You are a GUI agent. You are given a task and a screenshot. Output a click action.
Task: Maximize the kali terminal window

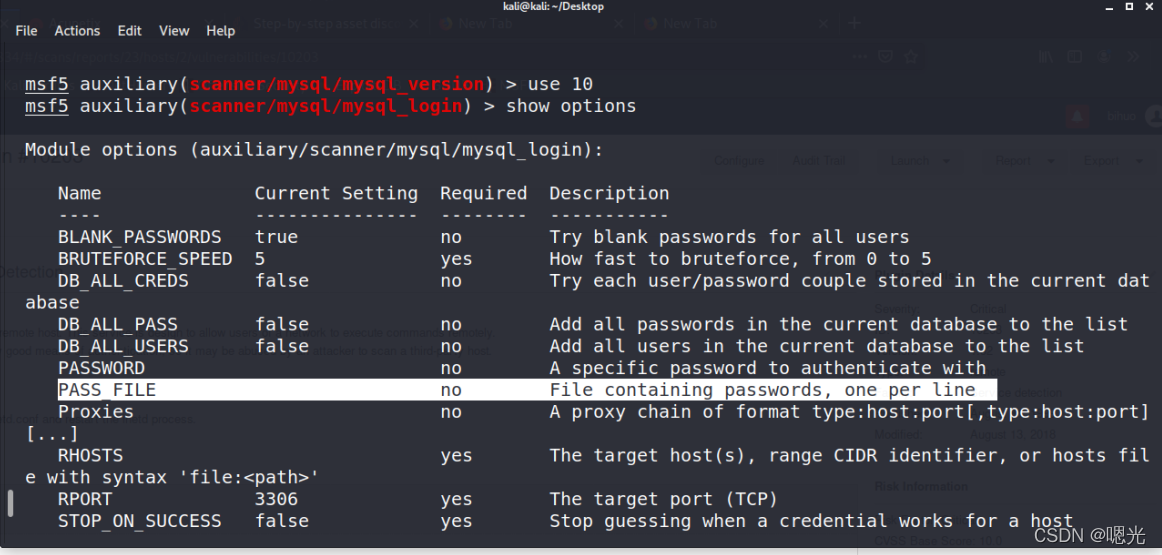1129,7
